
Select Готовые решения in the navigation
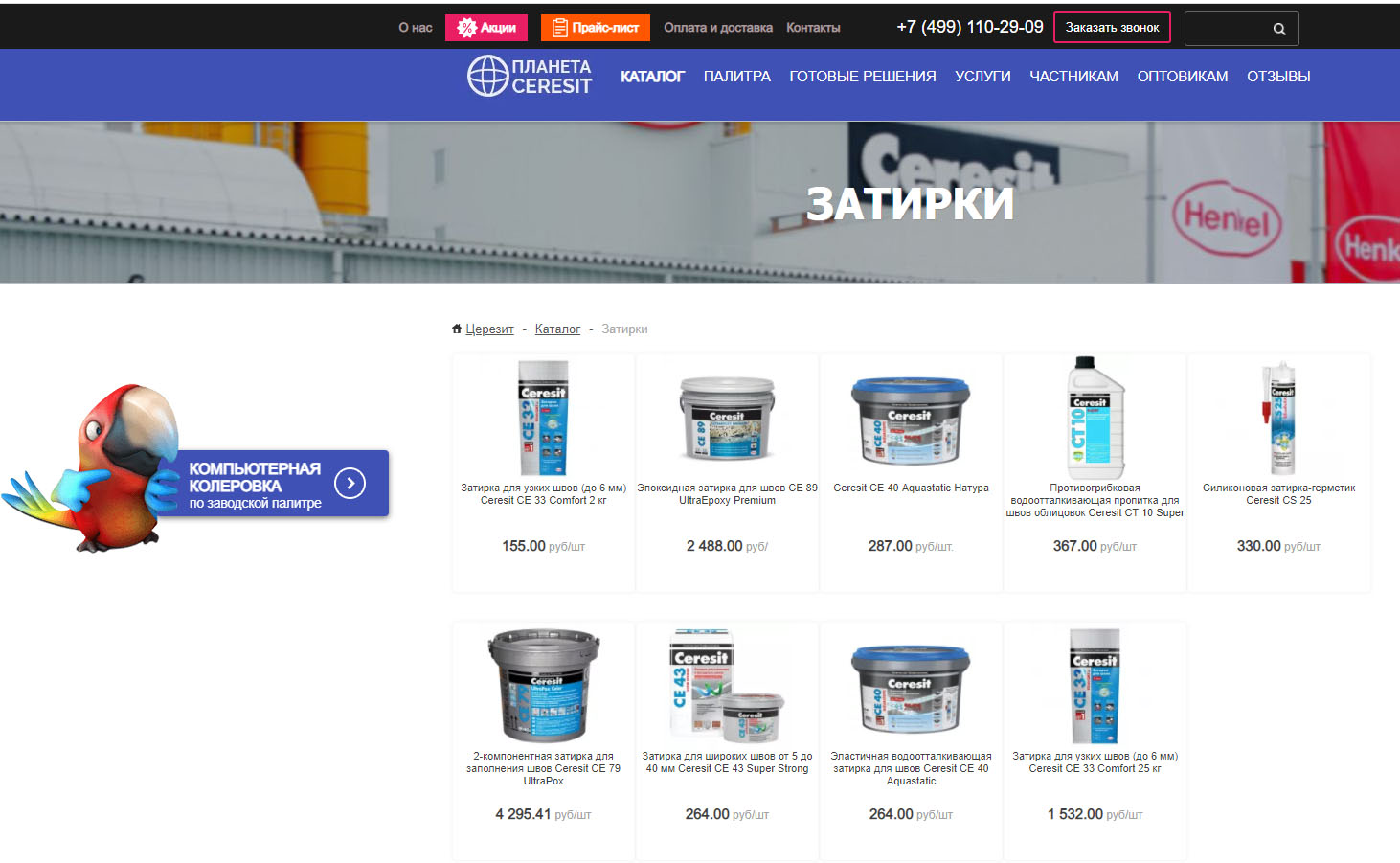(x=862, y=77)
